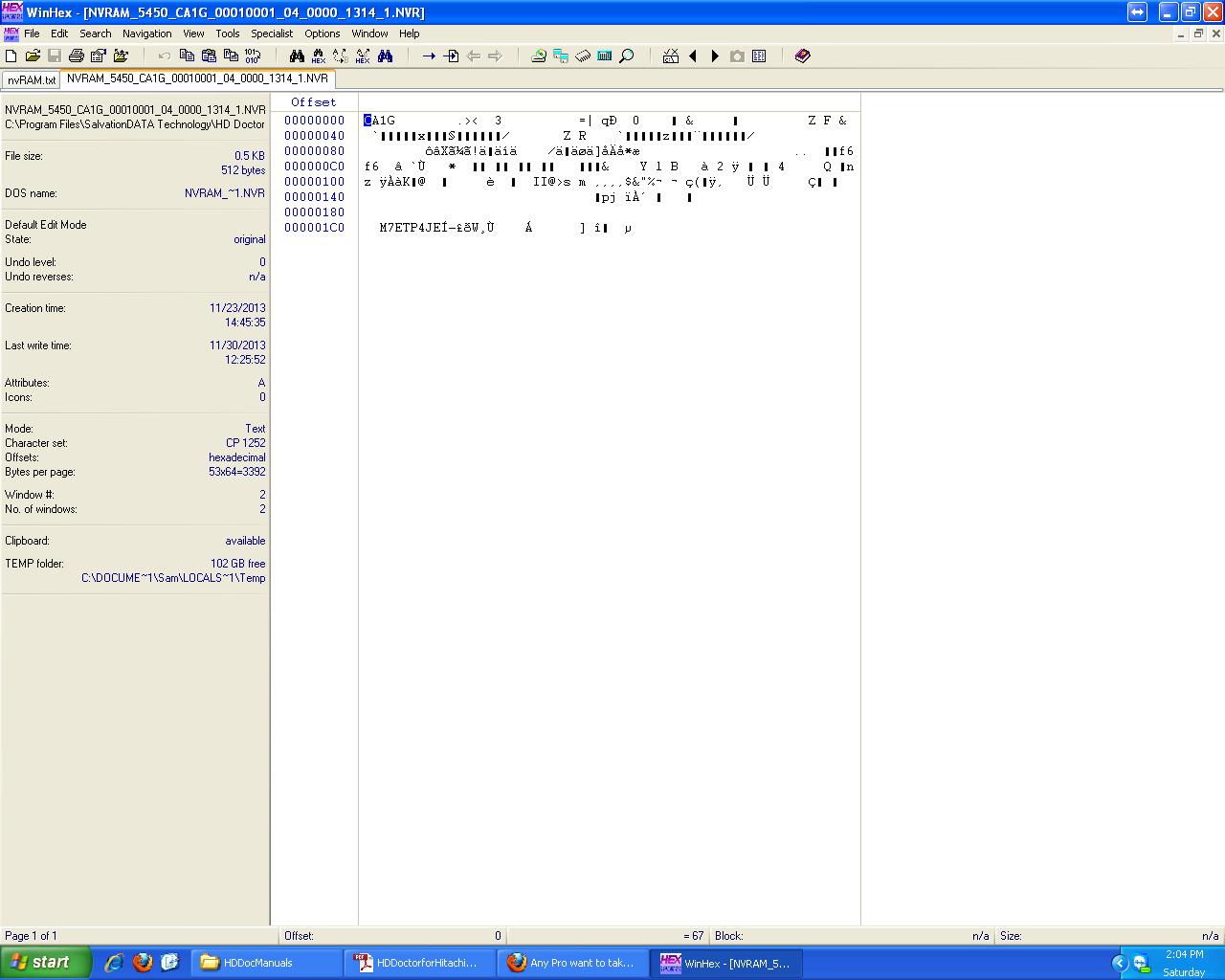Click the Offset column header

click(314, 102)
